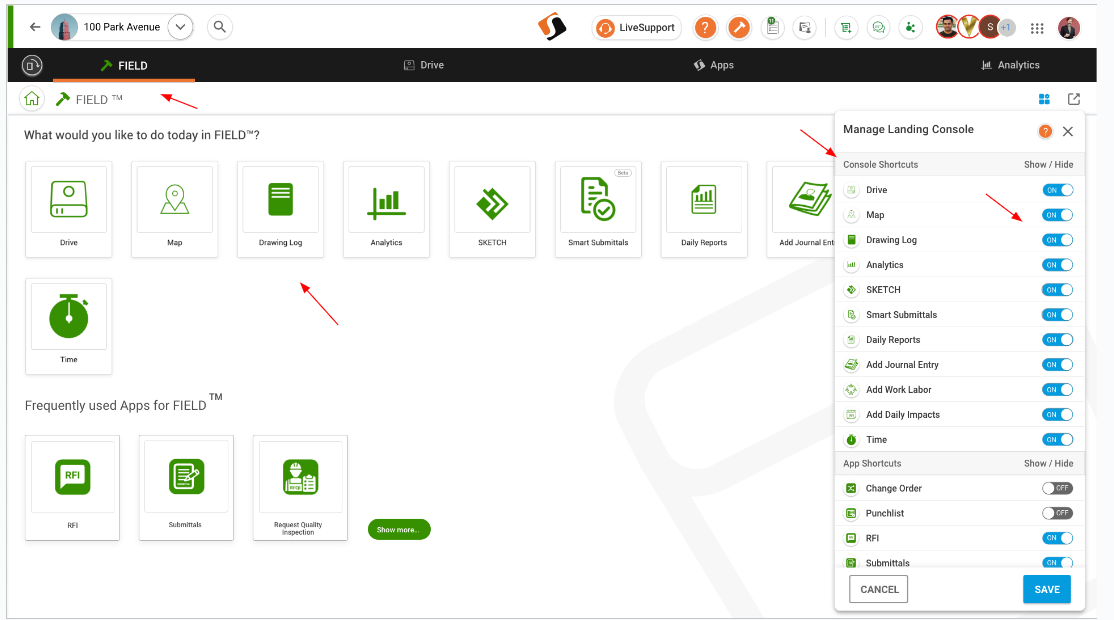The width and height of the screenshot is (1114, 620).
Task: Switch to the Analytics tab
Action: 1010,65
